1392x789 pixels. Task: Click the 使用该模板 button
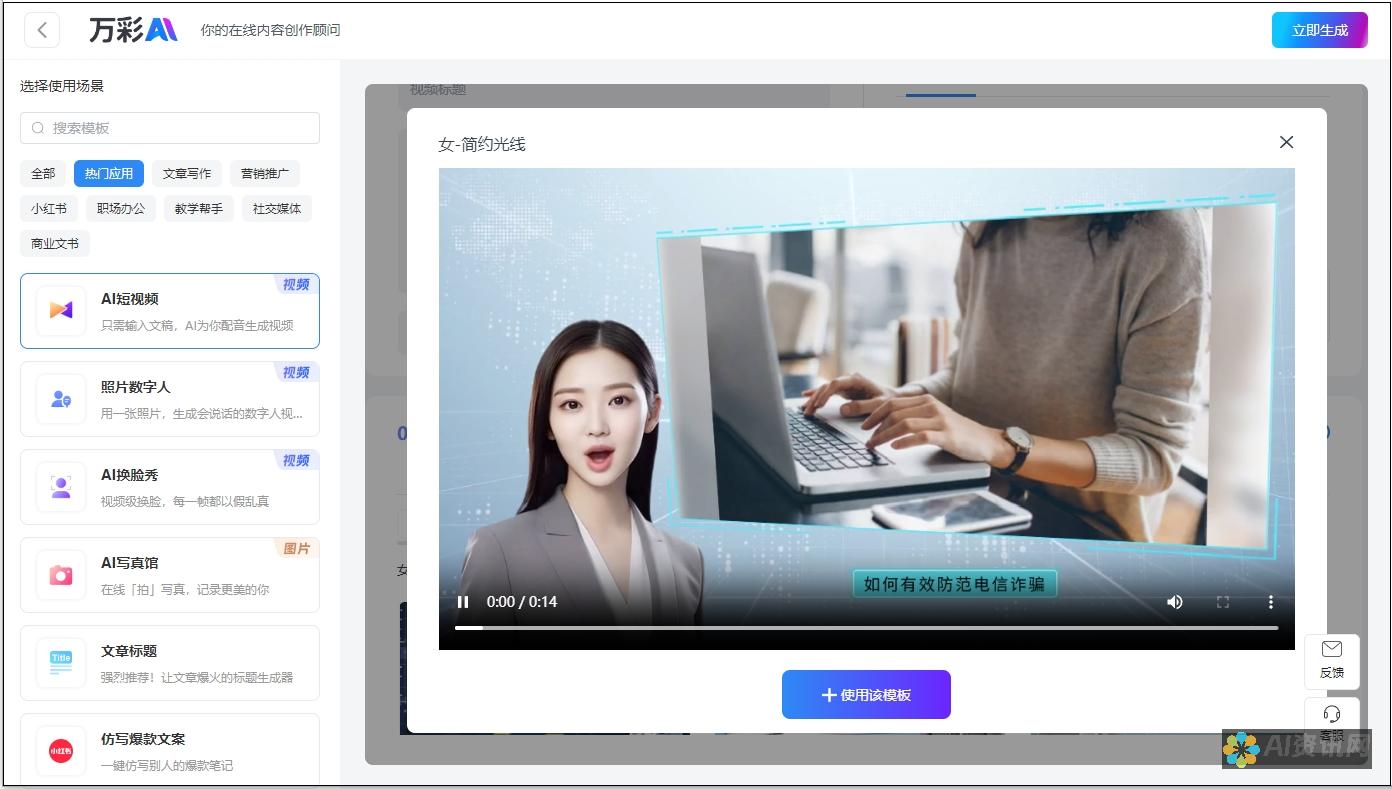click(x=866, y=695)
